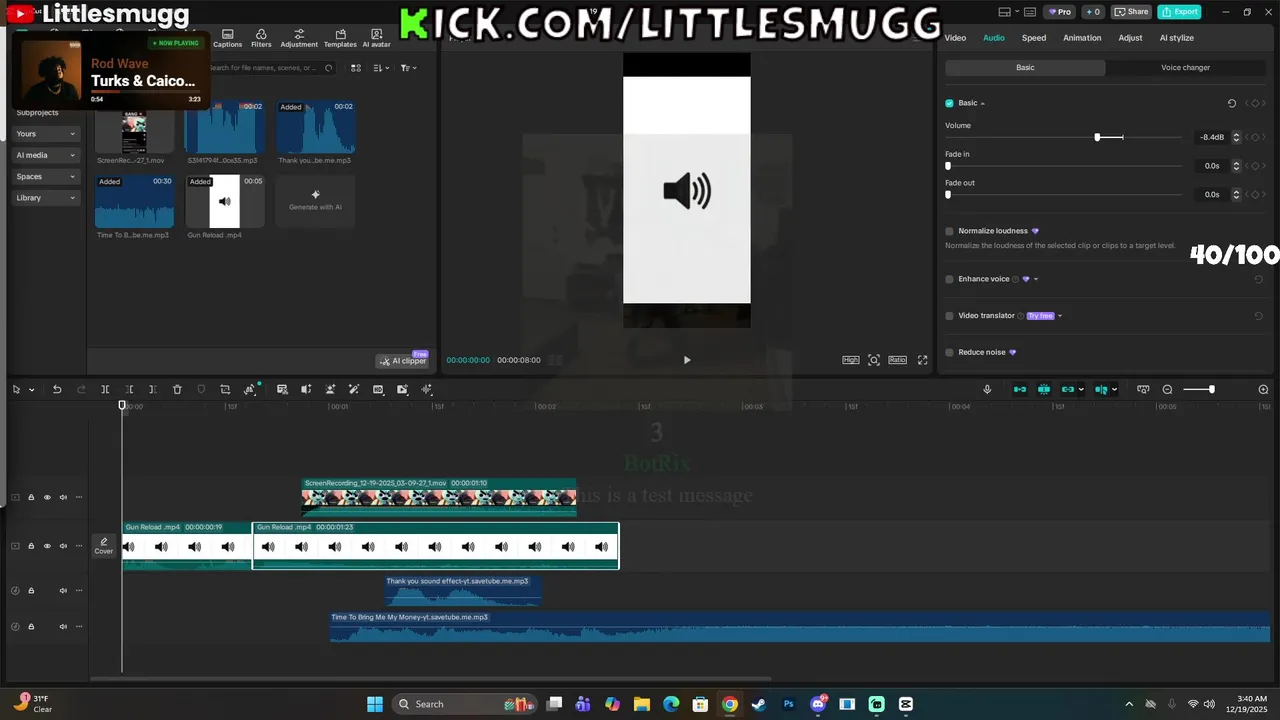Click the Fade in slider handle
The width and height of the screenshot is (1280, 720).
(x=948, y=166)
